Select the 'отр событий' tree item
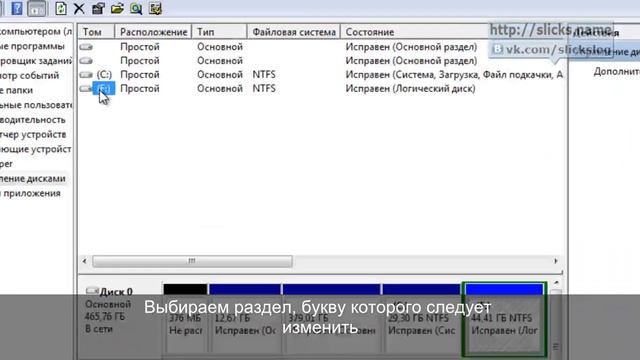Viewport: 640px width, 360px height. click(29, 76)
